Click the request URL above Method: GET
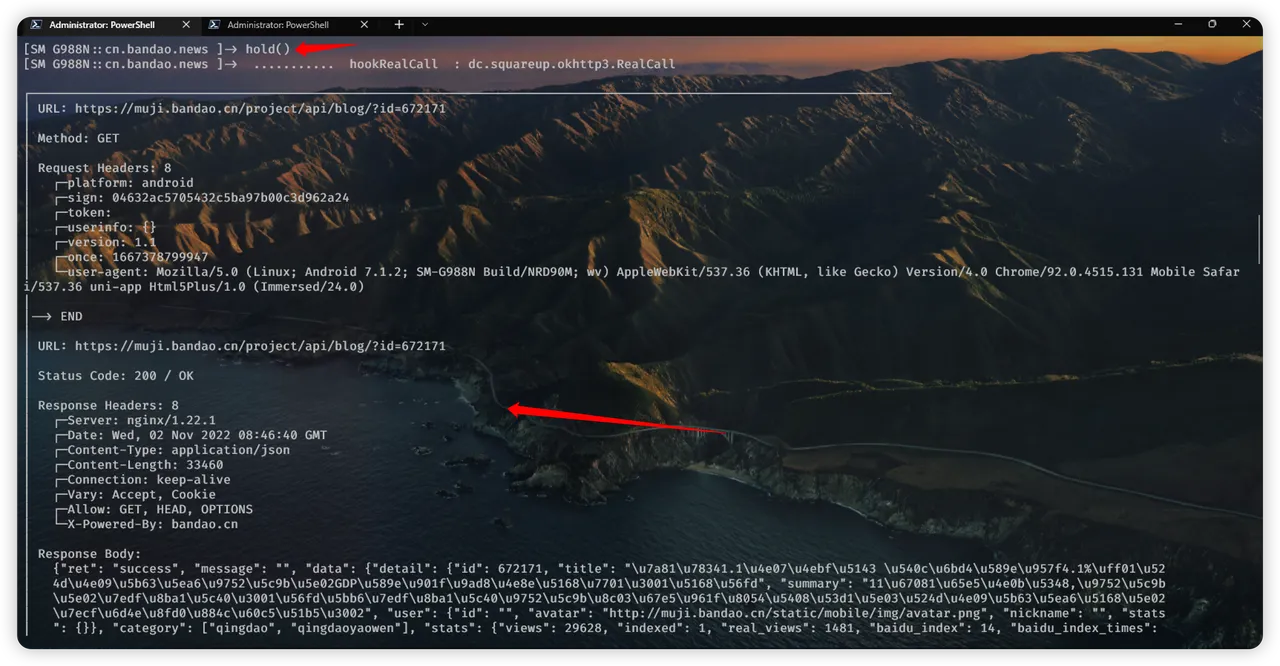 tap(260, 108)
